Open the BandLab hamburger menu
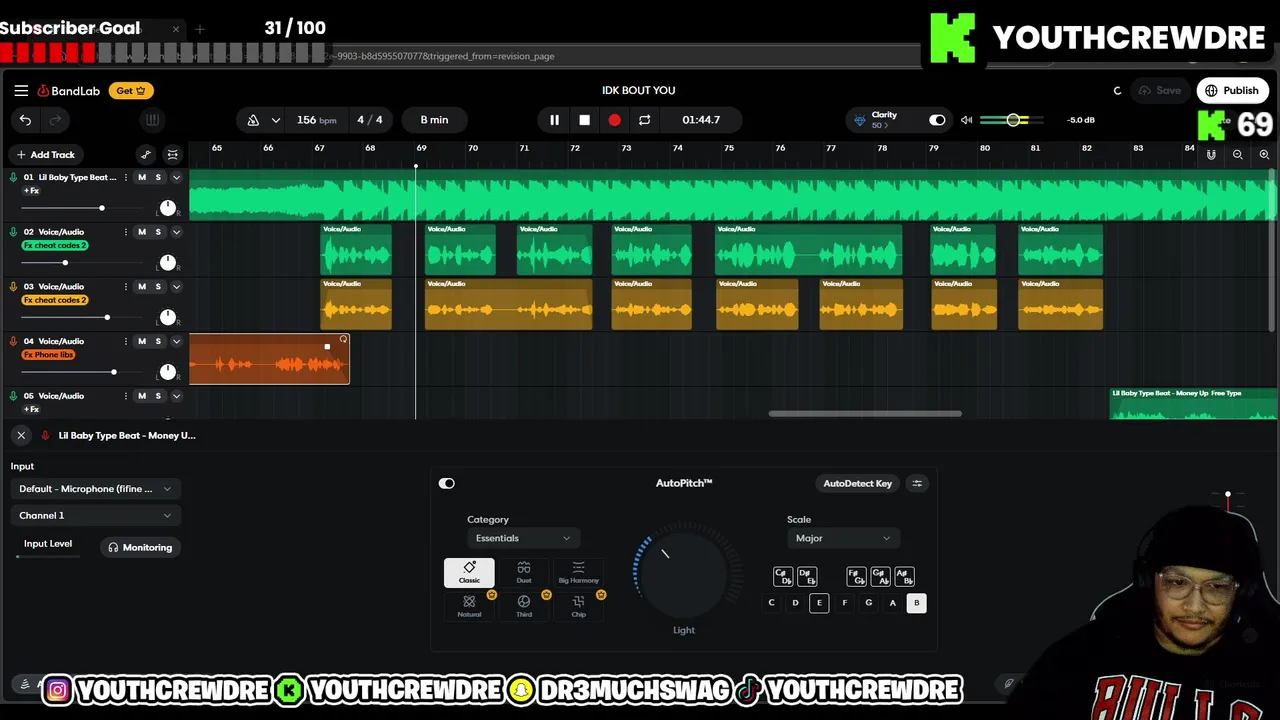1280x720 pixels. point(21,90)
